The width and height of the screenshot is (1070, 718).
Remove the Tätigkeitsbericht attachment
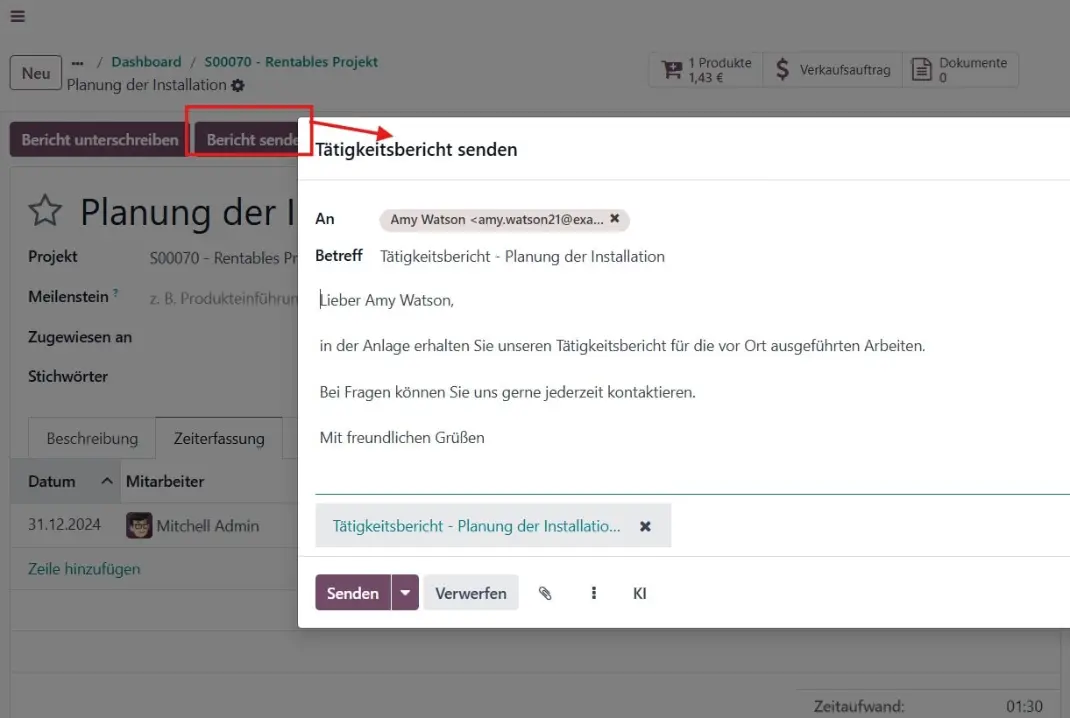click(645, 526)
